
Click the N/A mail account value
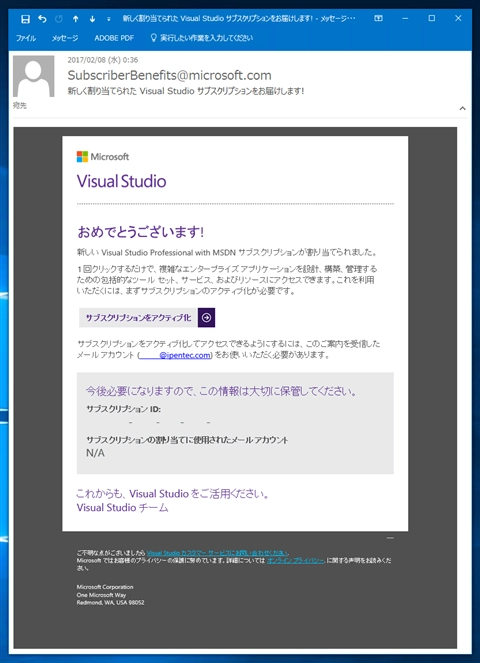pyautogui.click(x=95, y=453)
